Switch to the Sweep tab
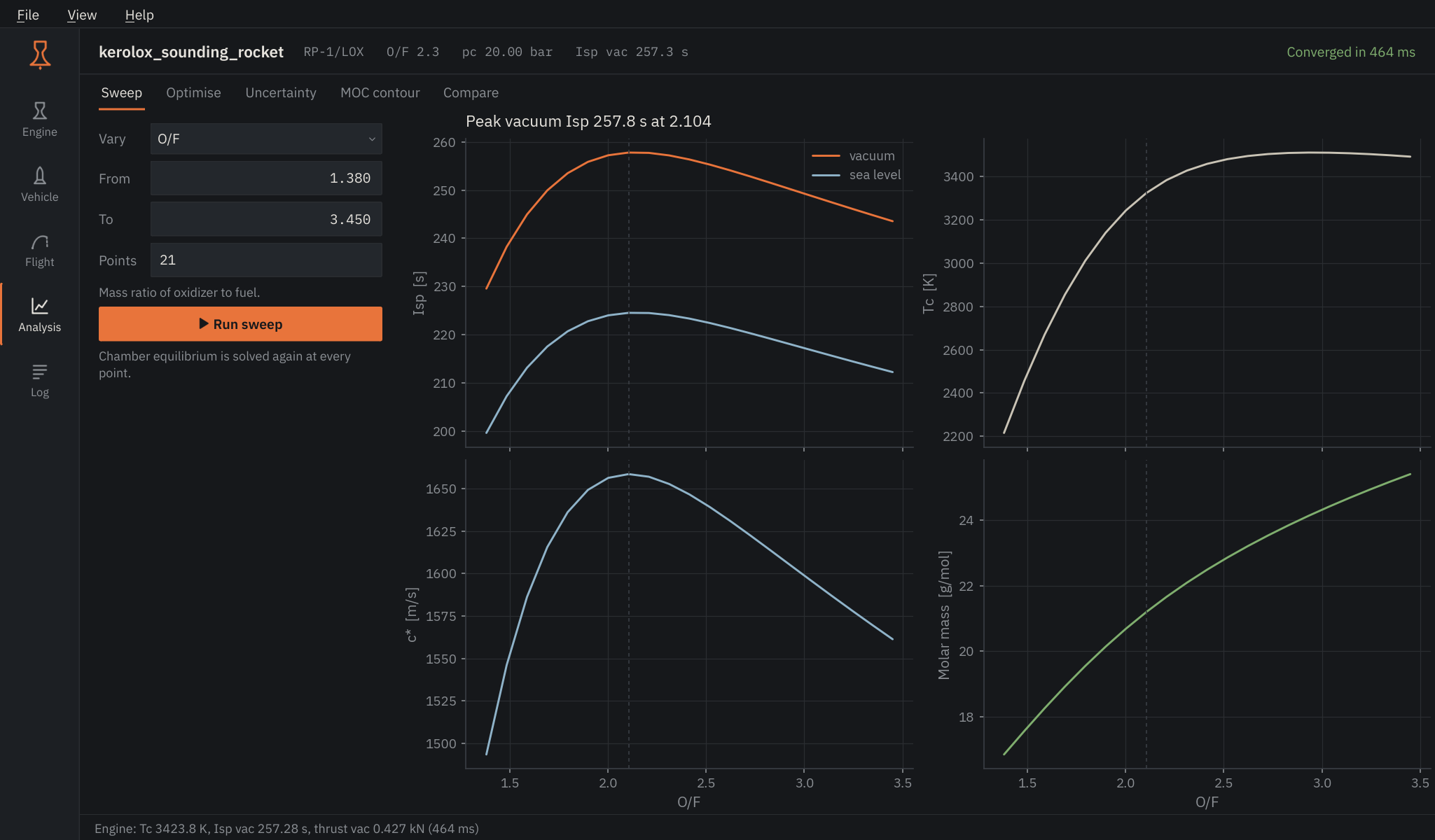This screenshot has height=840, width=1435. 121,93
